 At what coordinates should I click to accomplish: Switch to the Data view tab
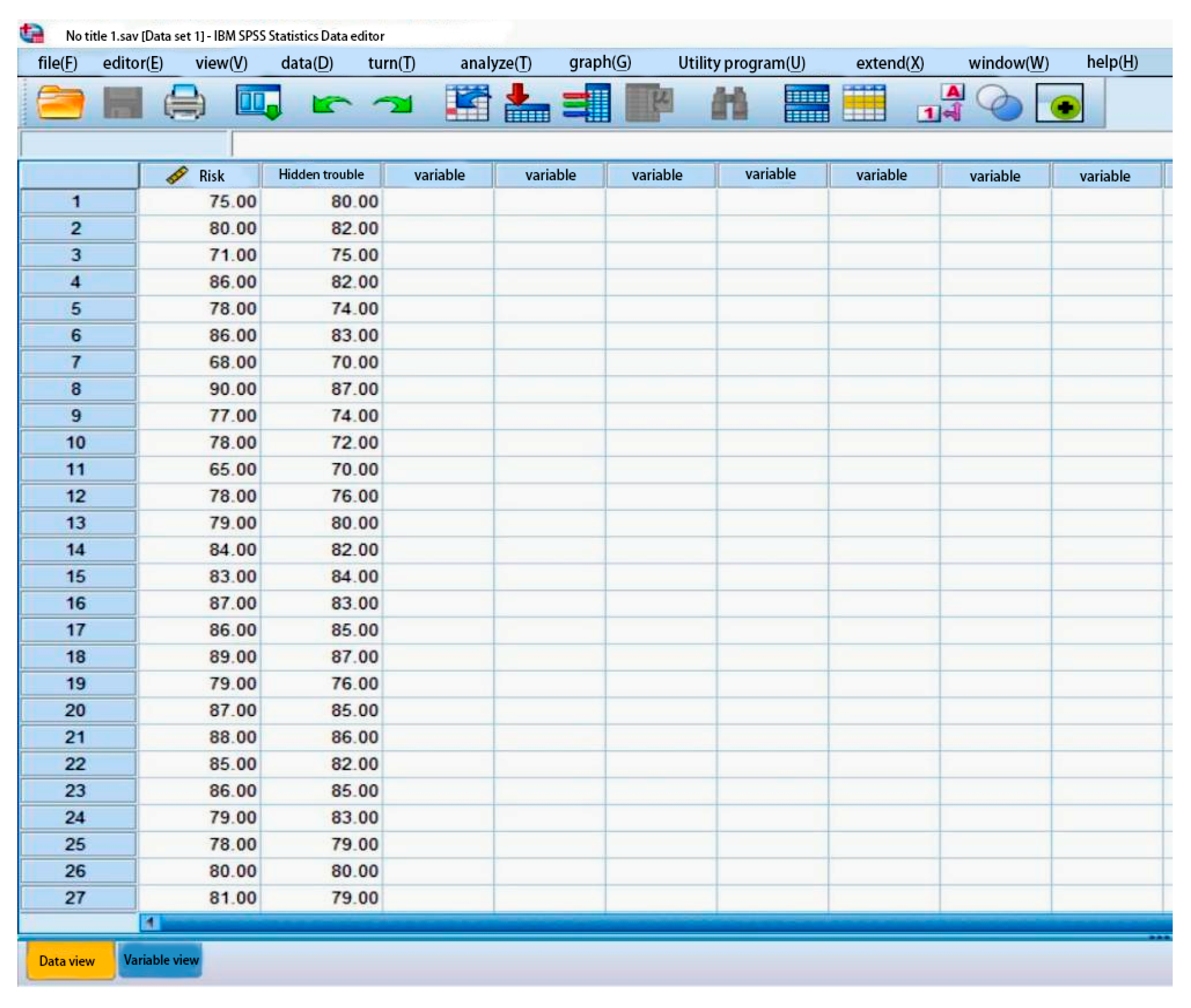tap(71, 961)
